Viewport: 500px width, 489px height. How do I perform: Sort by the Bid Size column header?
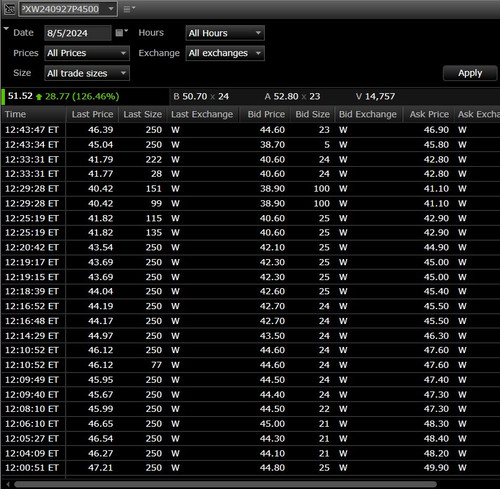tap(312, 114)
